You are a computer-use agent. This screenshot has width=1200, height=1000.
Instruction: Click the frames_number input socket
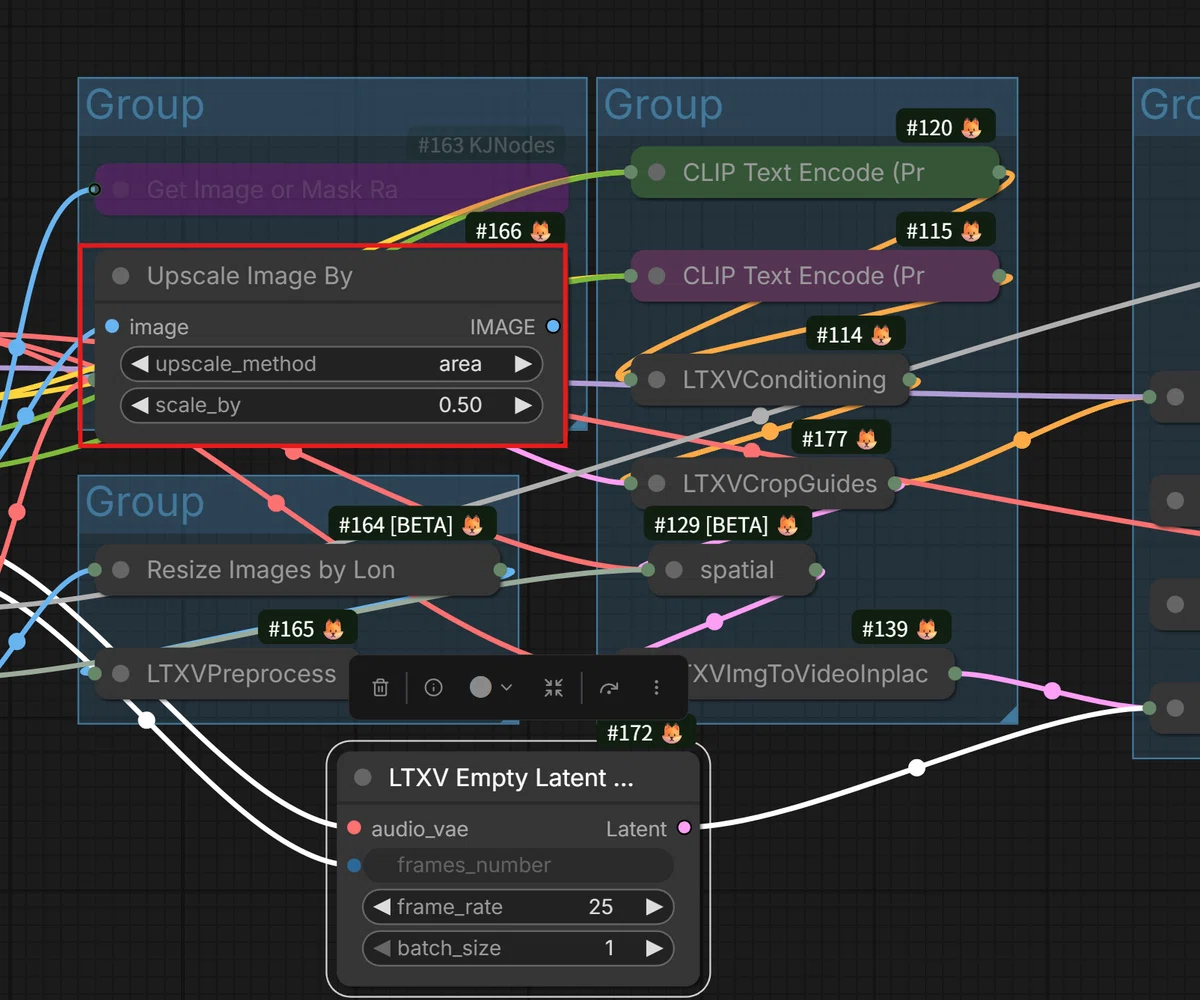pos(354,865)
